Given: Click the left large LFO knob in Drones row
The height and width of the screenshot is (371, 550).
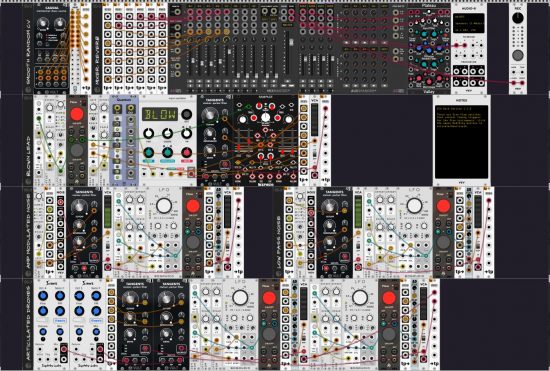Looking at the screenshot, I should tap(240, 298).
